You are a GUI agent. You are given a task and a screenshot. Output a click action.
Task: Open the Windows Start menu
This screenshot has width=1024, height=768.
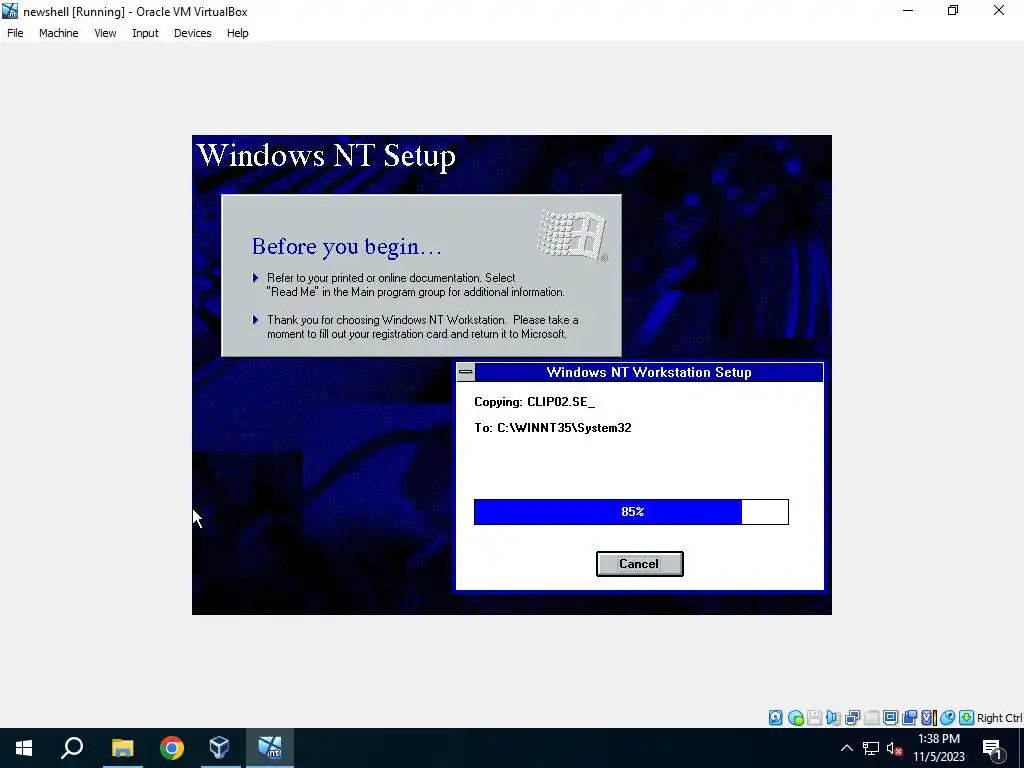click(24, 748)
